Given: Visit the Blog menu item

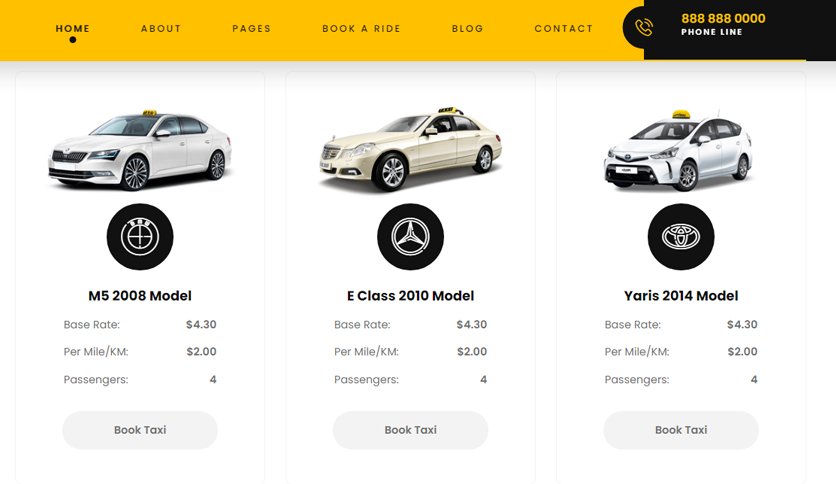Looking at the screenshot, I should 468,29.
